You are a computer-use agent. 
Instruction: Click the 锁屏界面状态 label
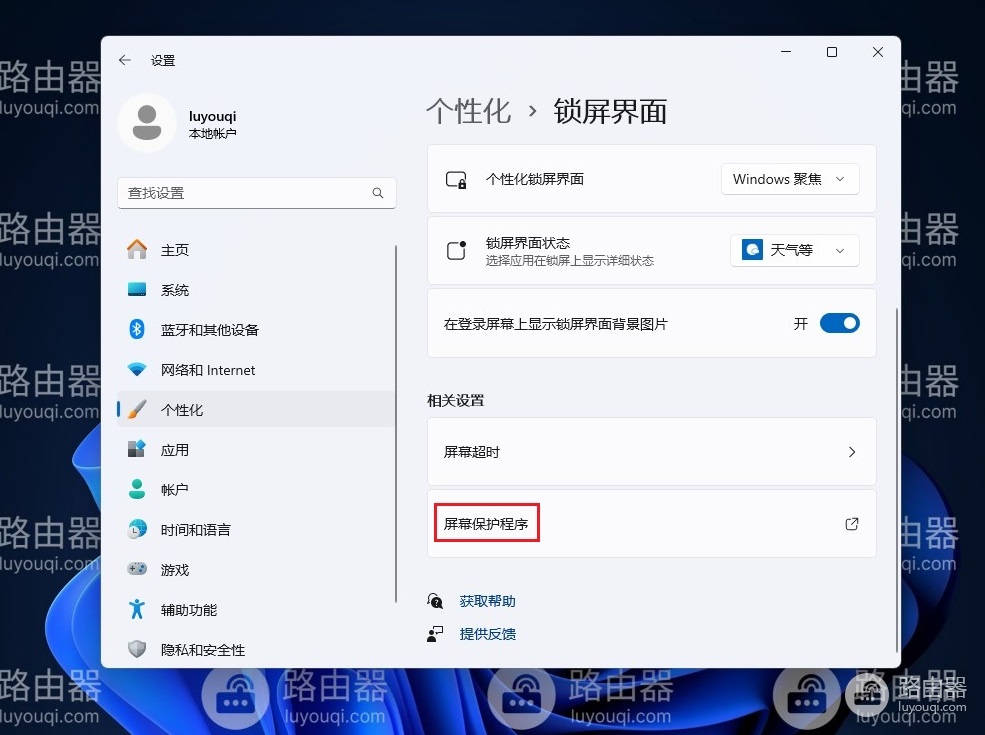tap(528, 242)
